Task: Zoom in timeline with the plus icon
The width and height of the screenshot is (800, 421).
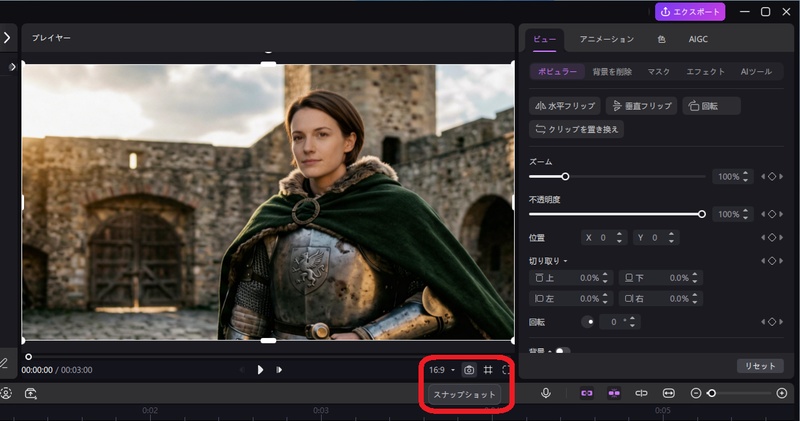Action: coord(782,393)
